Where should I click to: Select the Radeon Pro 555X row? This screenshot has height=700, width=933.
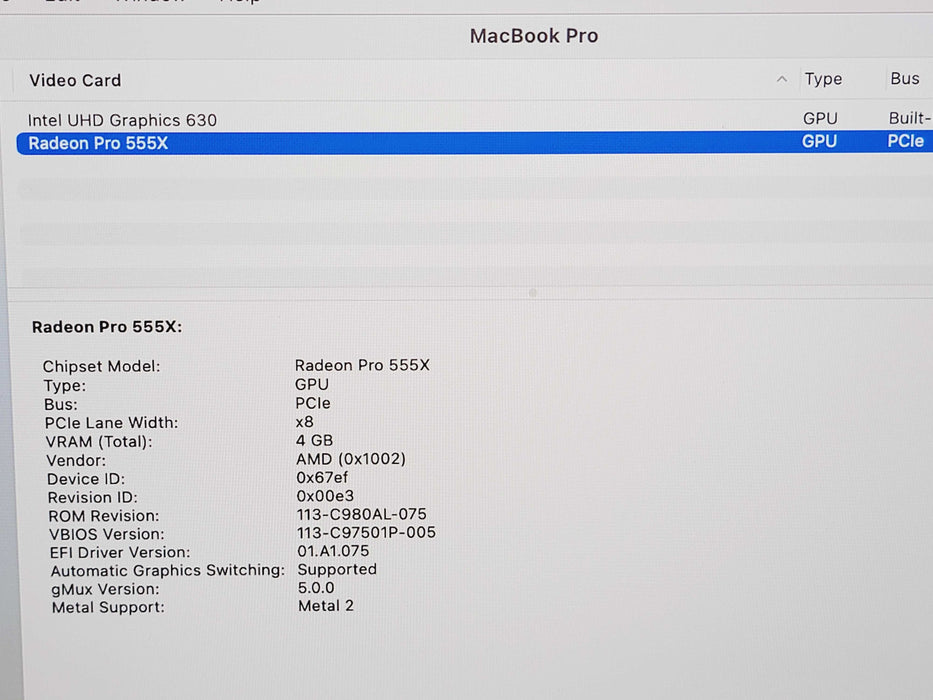click(474, 143)
